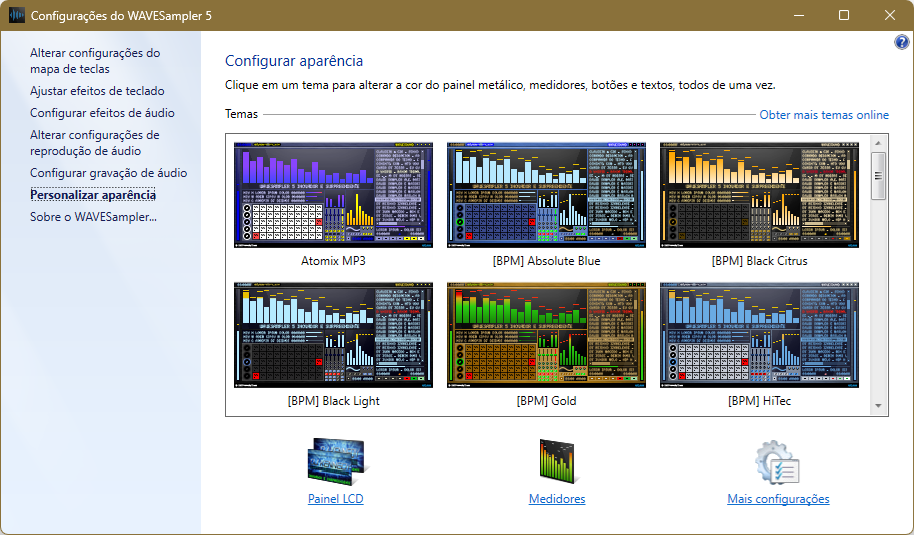Click Obter mais temas online link
The width and height of the screenshot is (914, 535).
point(824,115)
